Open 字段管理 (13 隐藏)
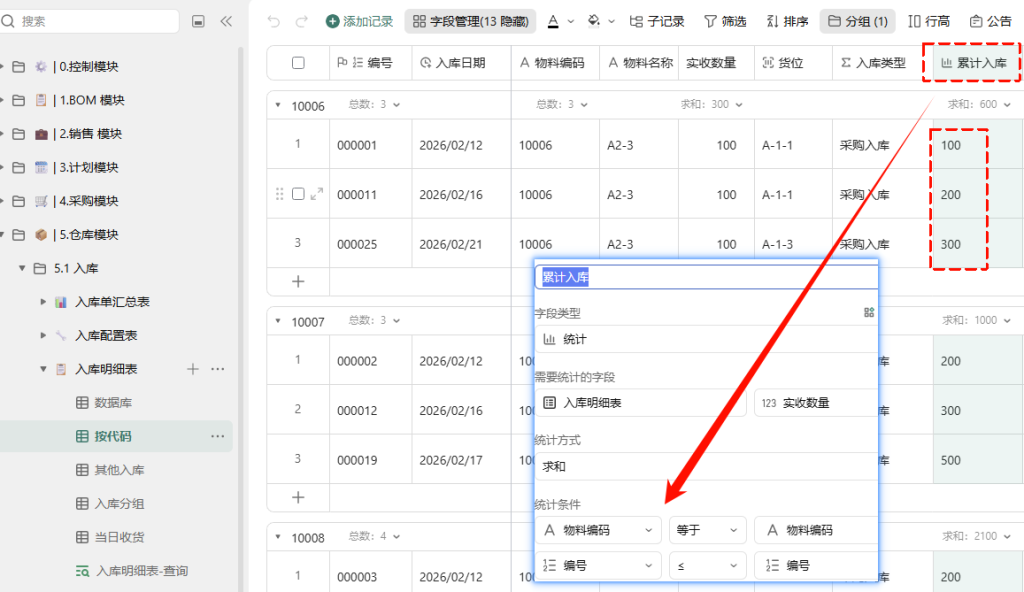This screenshot has height=592, width=1024. [x=470, y=22]
